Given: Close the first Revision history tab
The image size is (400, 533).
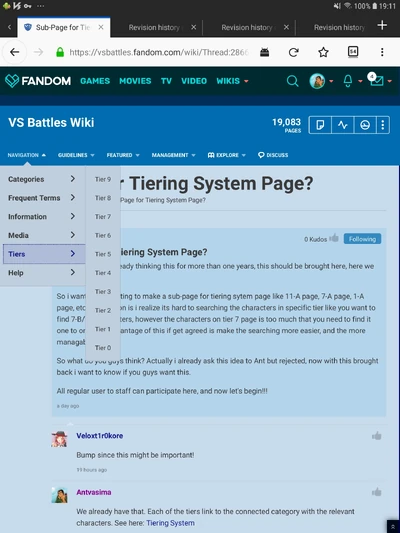Looking at the screenshot, I should (193, 27).
